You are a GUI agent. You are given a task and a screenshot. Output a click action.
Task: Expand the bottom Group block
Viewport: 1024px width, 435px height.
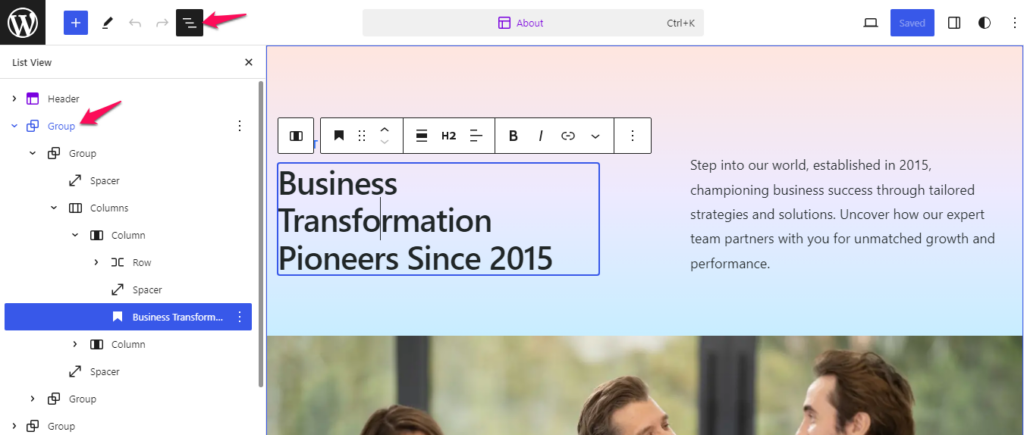(14, 426)
